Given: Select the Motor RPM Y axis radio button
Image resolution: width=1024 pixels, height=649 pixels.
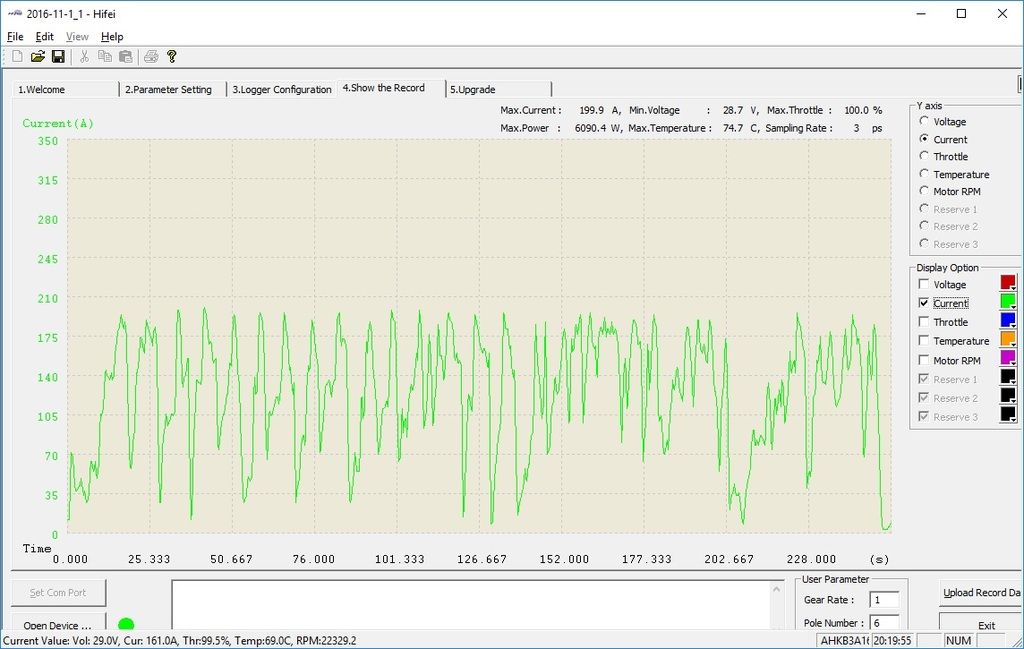Looking at the screenshot, I should click(924, 191).
